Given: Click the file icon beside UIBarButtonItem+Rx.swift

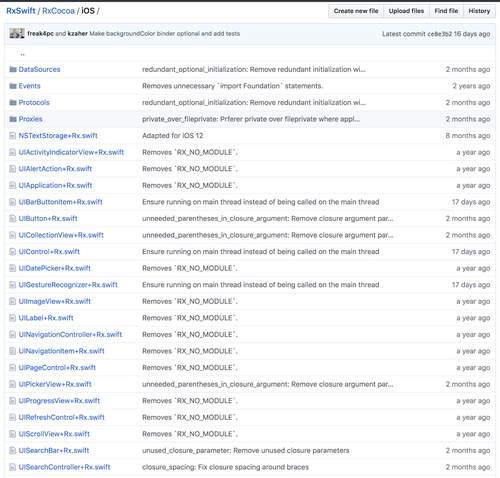Looking at the screenshot, I should click(12, 202).
